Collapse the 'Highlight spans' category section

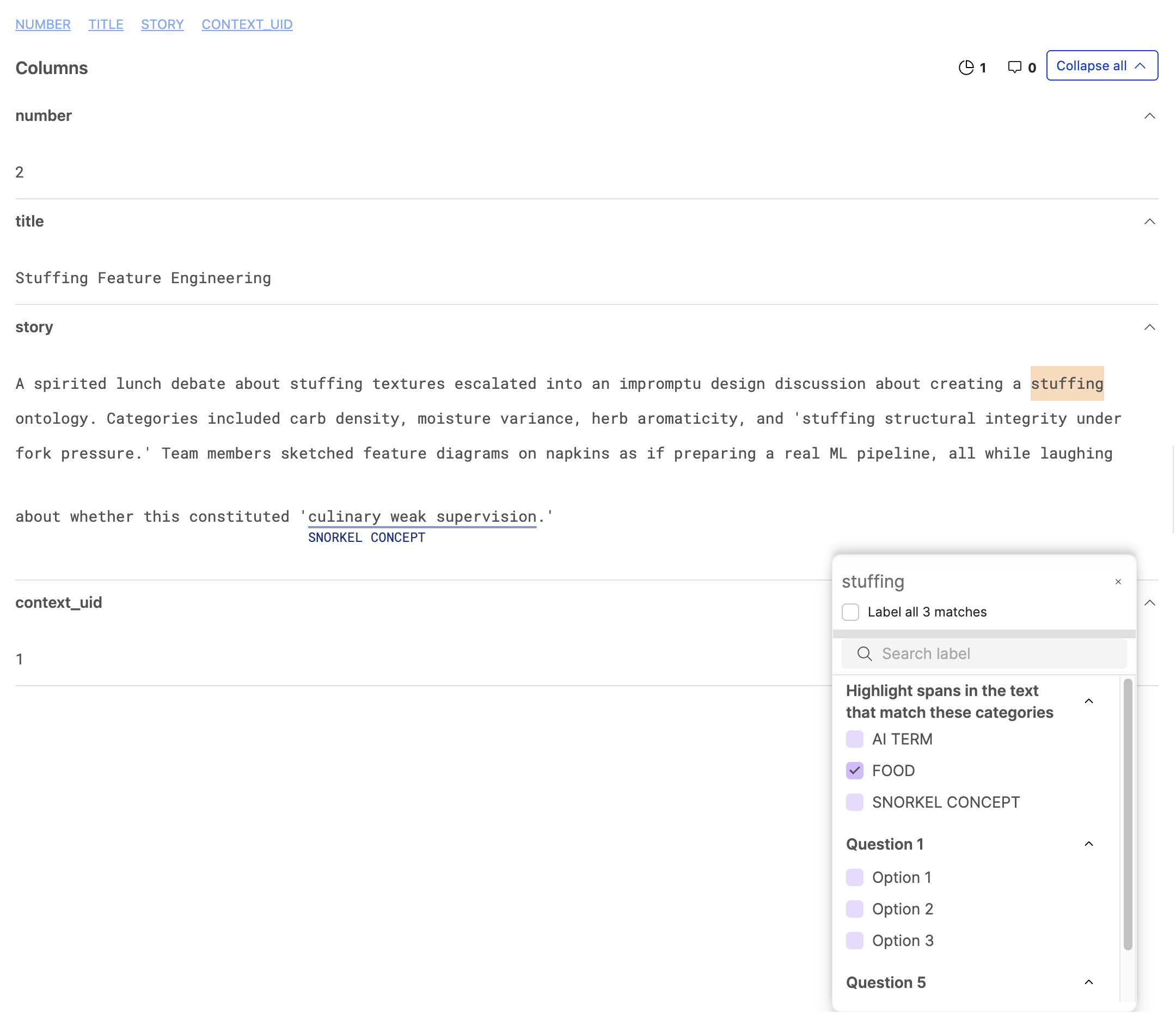point(1088,701)
